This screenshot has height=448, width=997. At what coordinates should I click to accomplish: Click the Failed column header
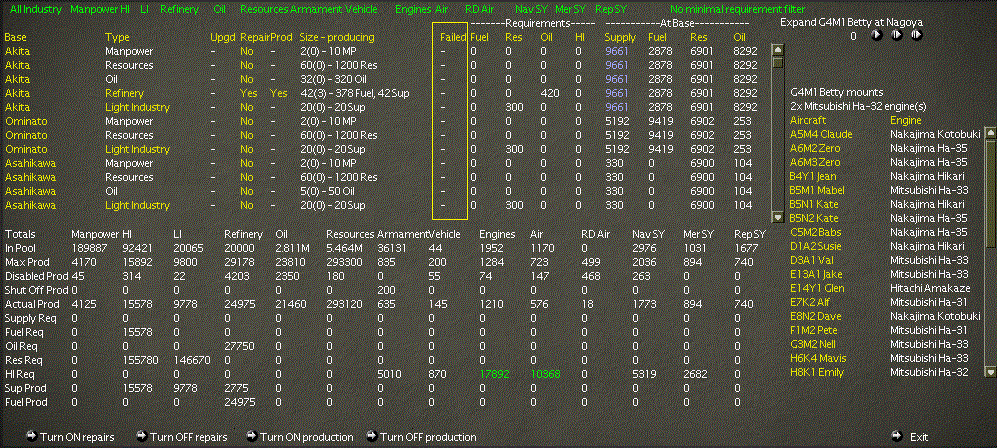click(453, 37)
